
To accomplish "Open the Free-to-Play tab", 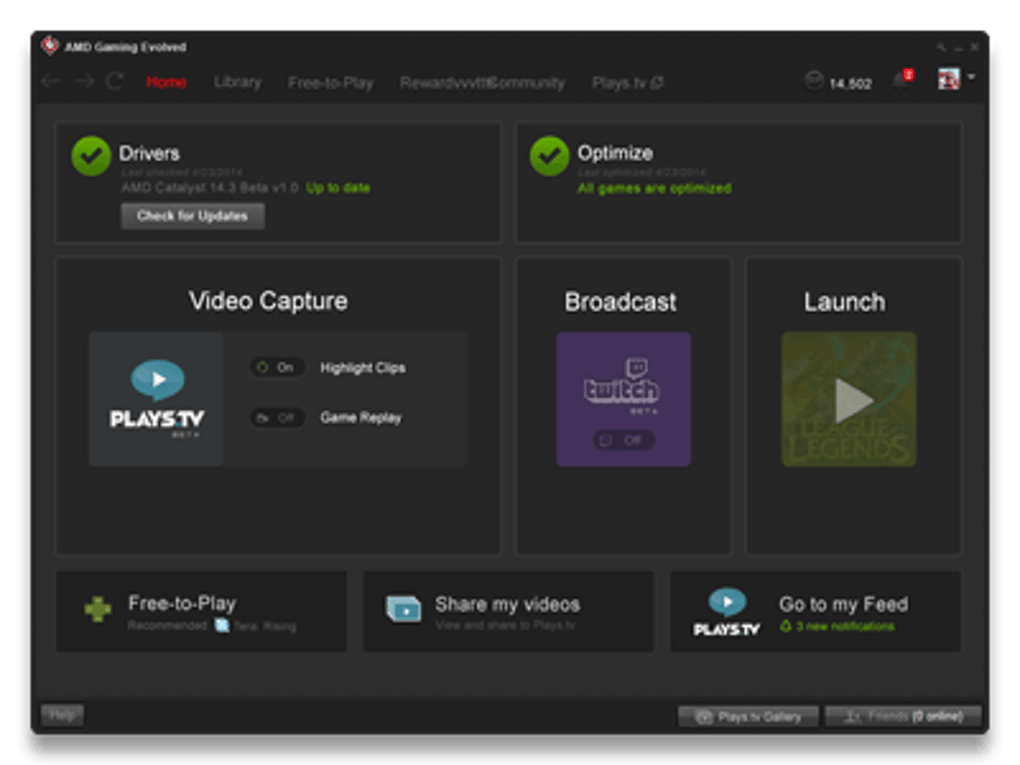I will point(330,83).
